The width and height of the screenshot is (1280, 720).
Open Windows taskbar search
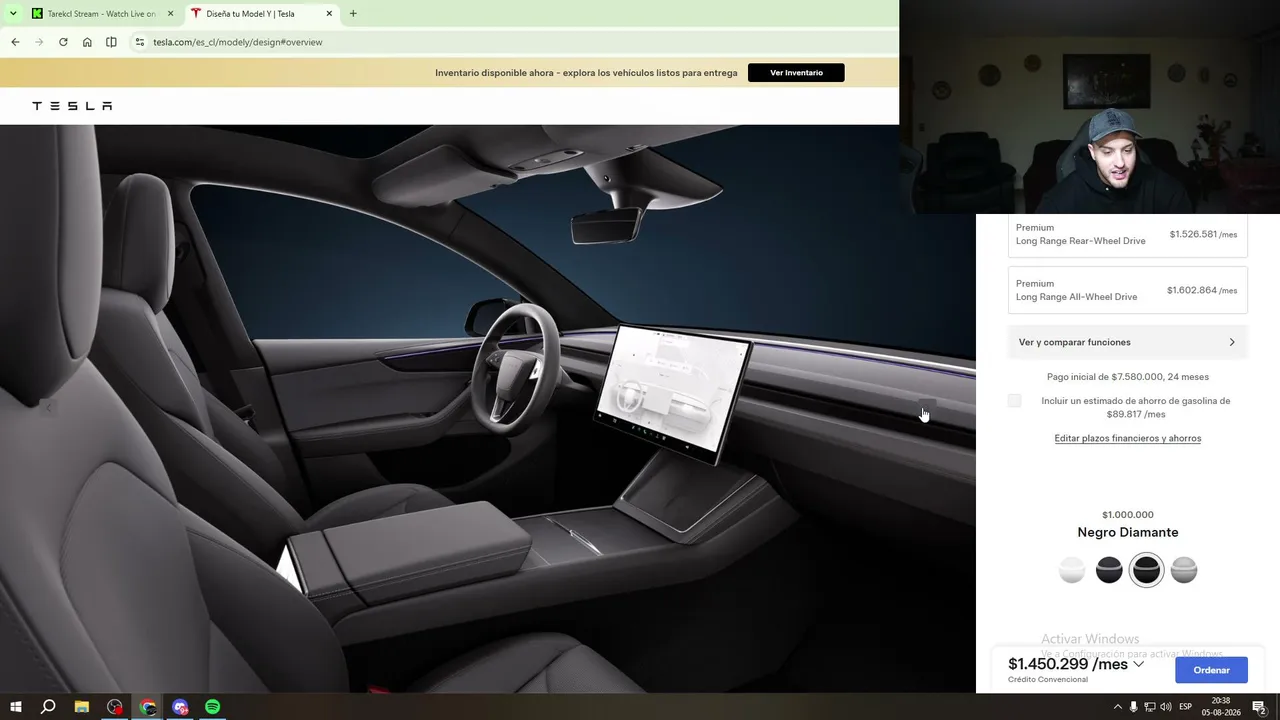(48, 707)
